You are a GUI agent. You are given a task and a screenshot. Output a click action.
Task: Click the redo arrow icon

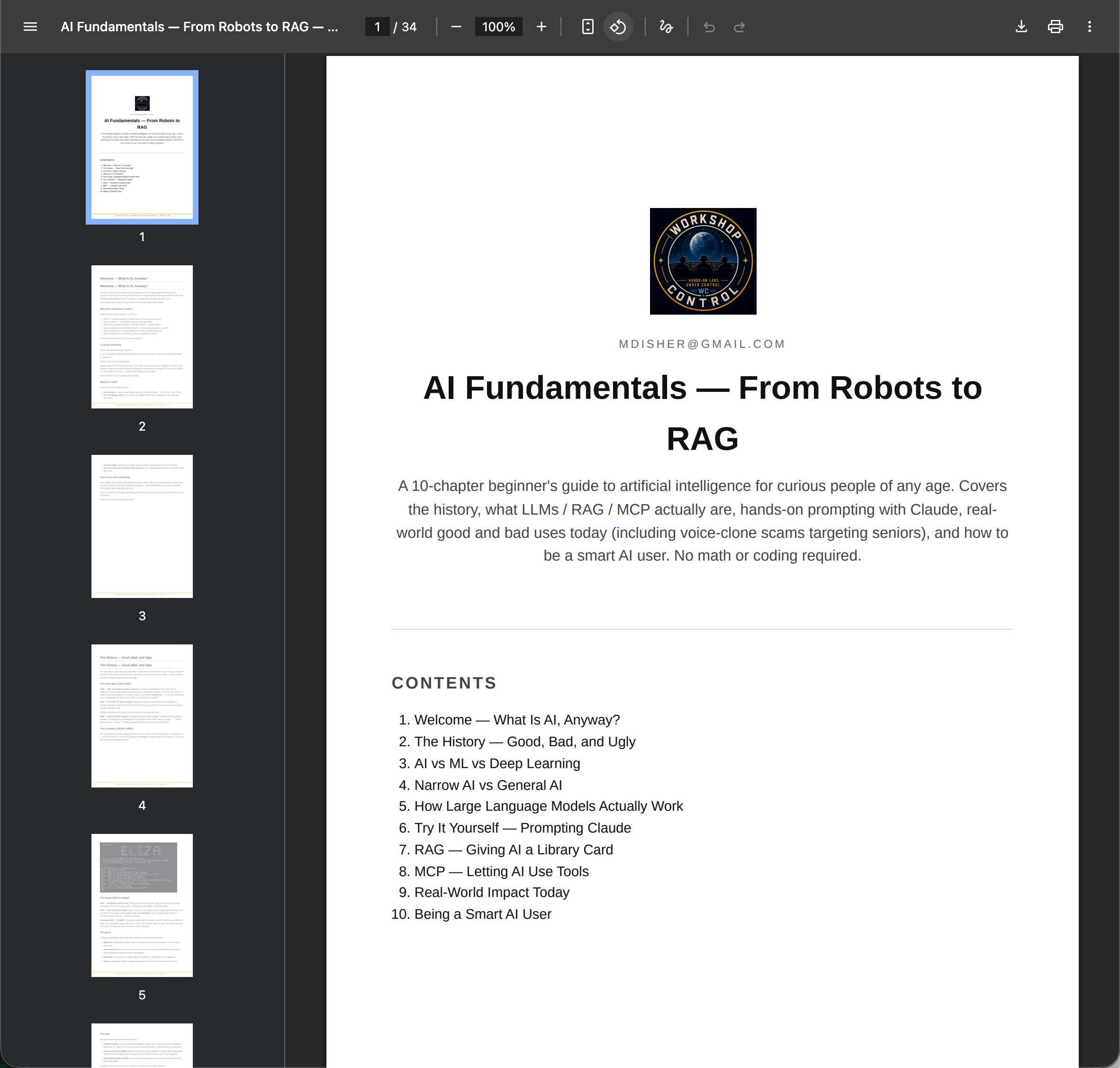(739, 27)
